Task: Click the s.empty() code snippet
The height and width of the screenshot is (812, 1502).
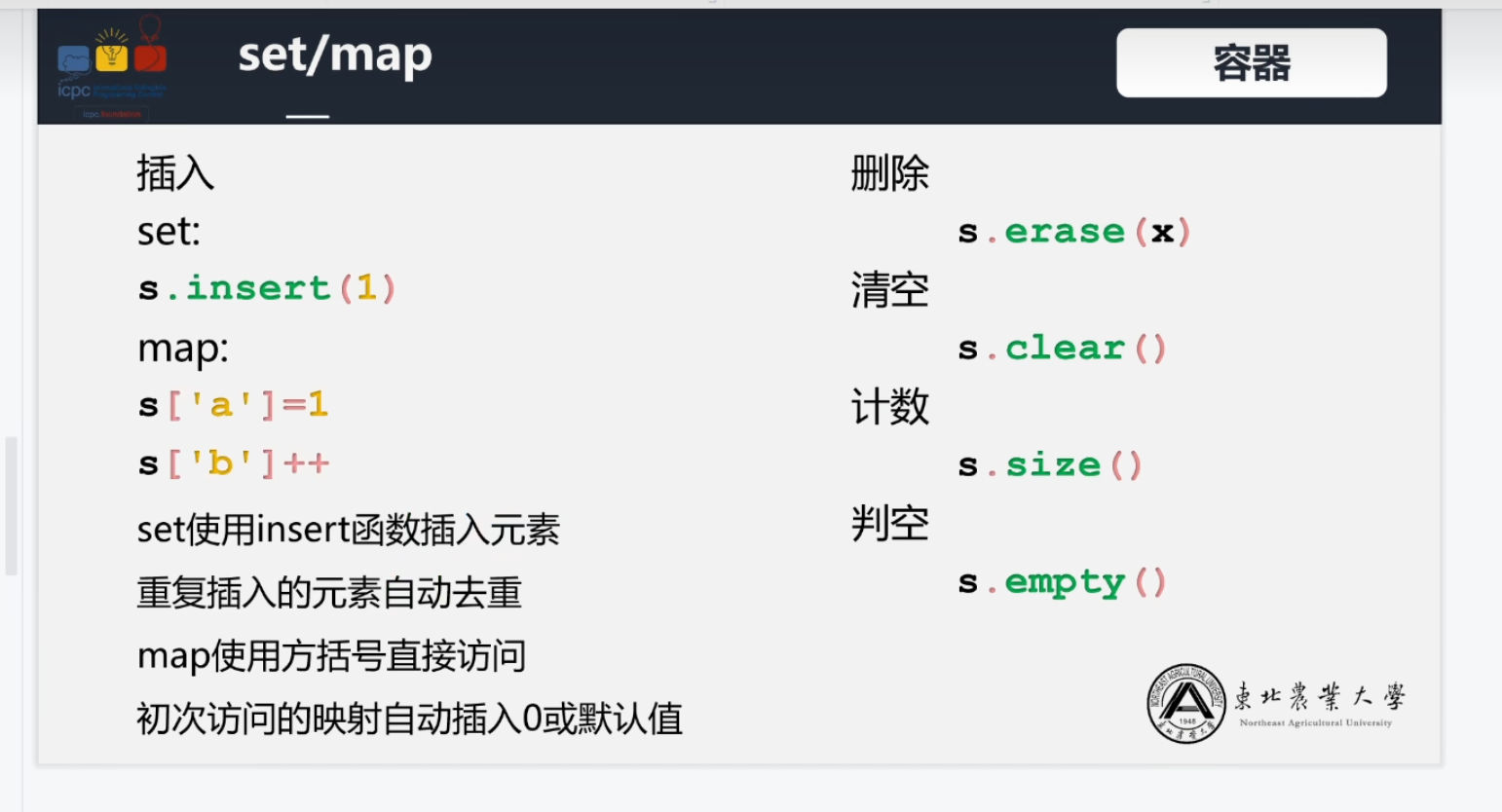Action: (x=1062, y=582)
